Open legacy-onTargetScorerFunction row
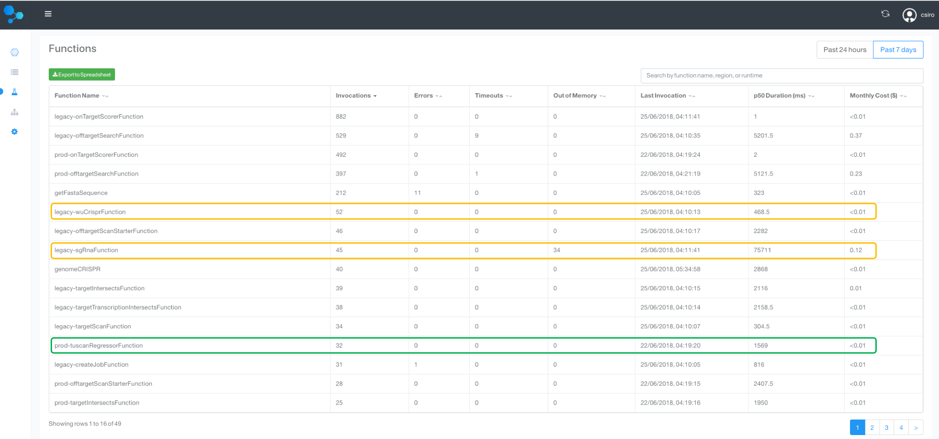The width and height of the screenshot is (939, 439). (486, 116)
